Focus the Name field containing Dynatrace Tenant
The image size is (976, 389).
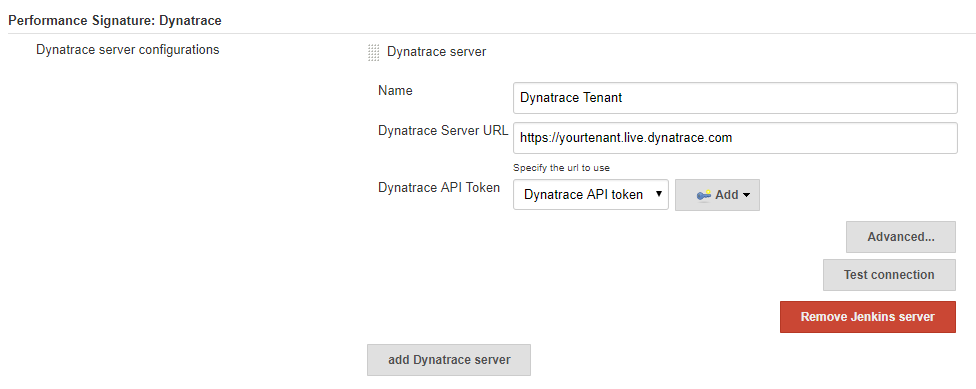click(x=735, y=98)
